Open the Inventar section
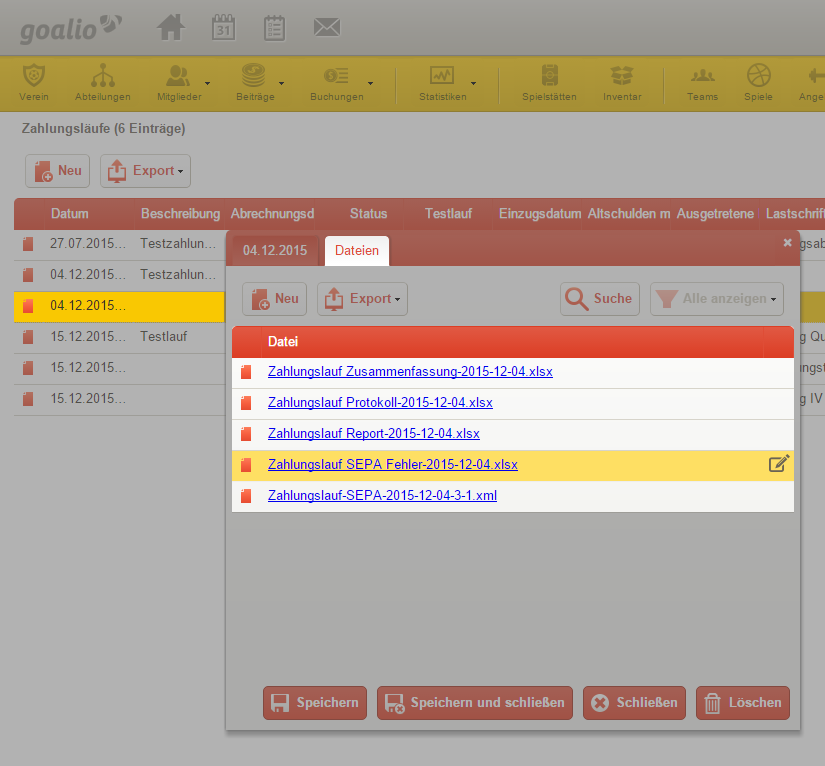The width and height of the screenshot is (825, 766). pyautogui.click(x=622, y=83)
